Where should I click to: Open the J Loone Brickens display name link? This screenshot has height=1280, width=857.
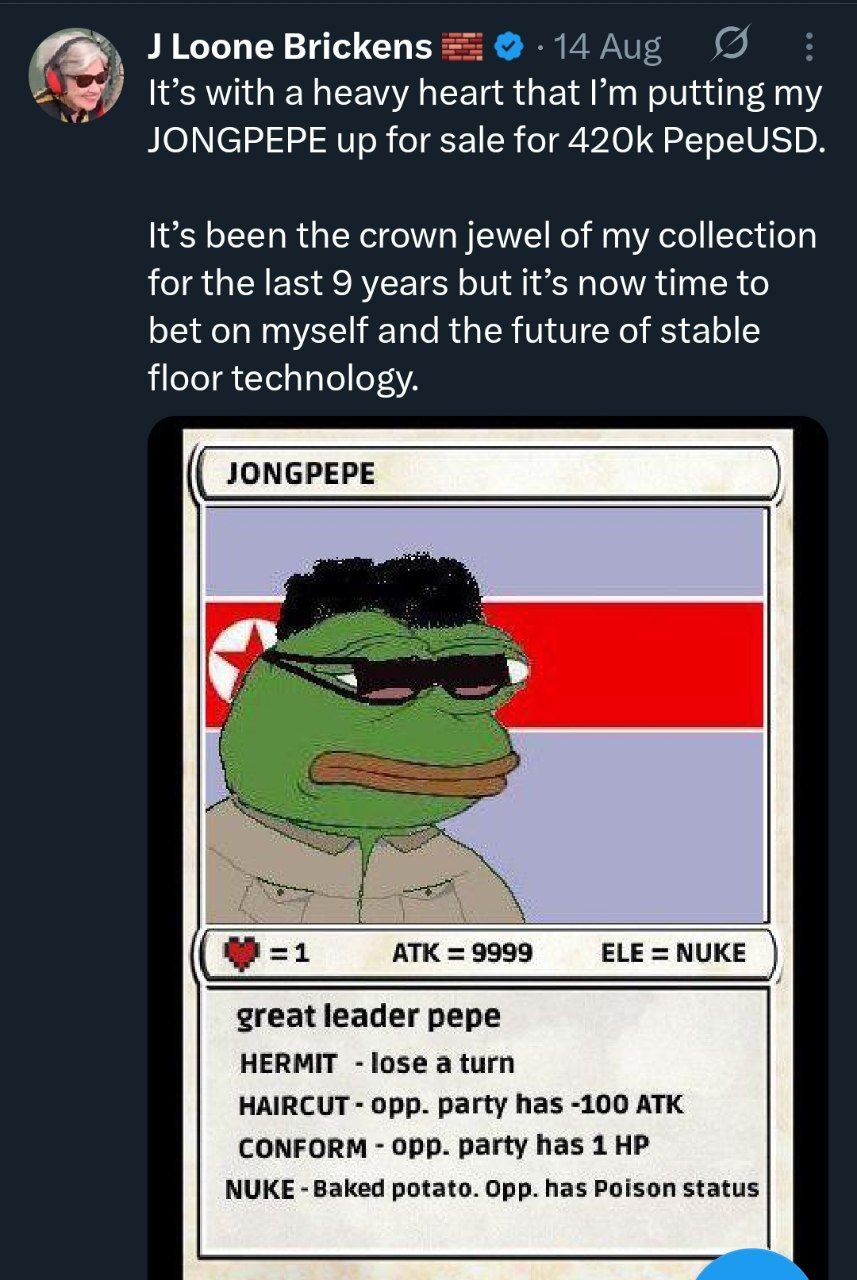[x=290, y=46]
